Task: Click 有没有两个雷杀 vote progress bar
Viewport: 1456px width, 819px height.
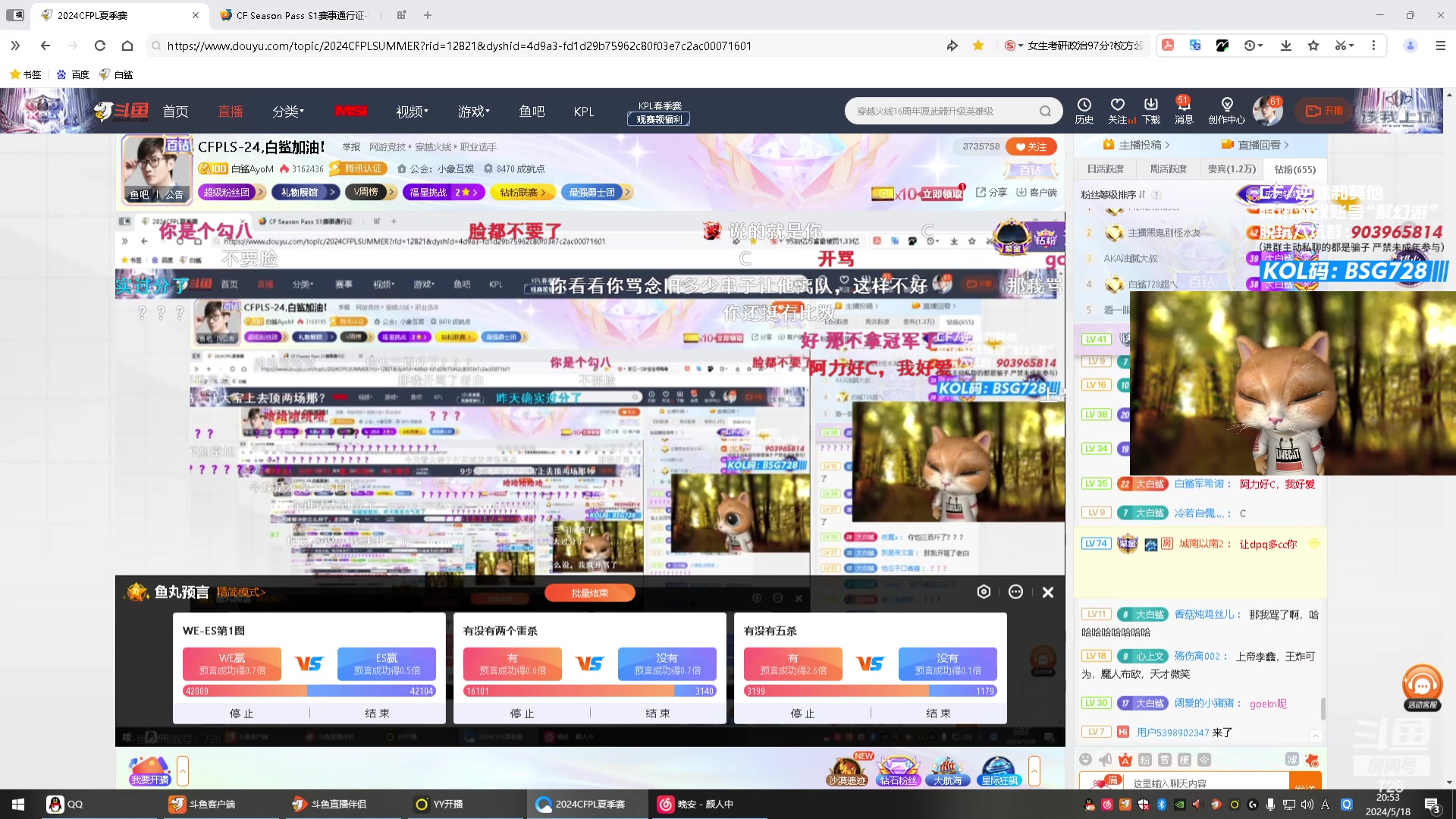Action: tap(590, 691)
